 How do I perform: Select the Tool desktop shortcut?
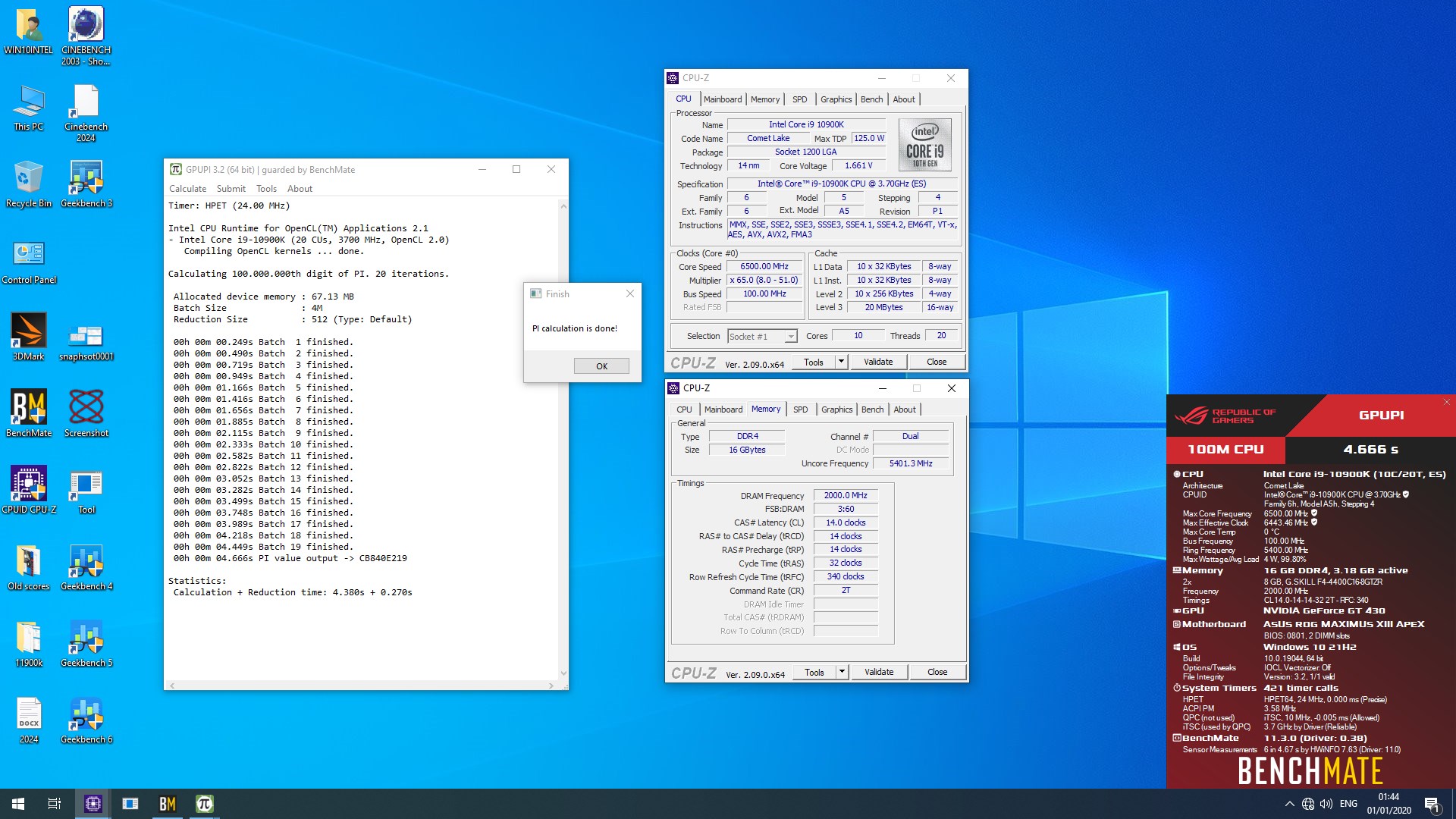tap(86, 493)
